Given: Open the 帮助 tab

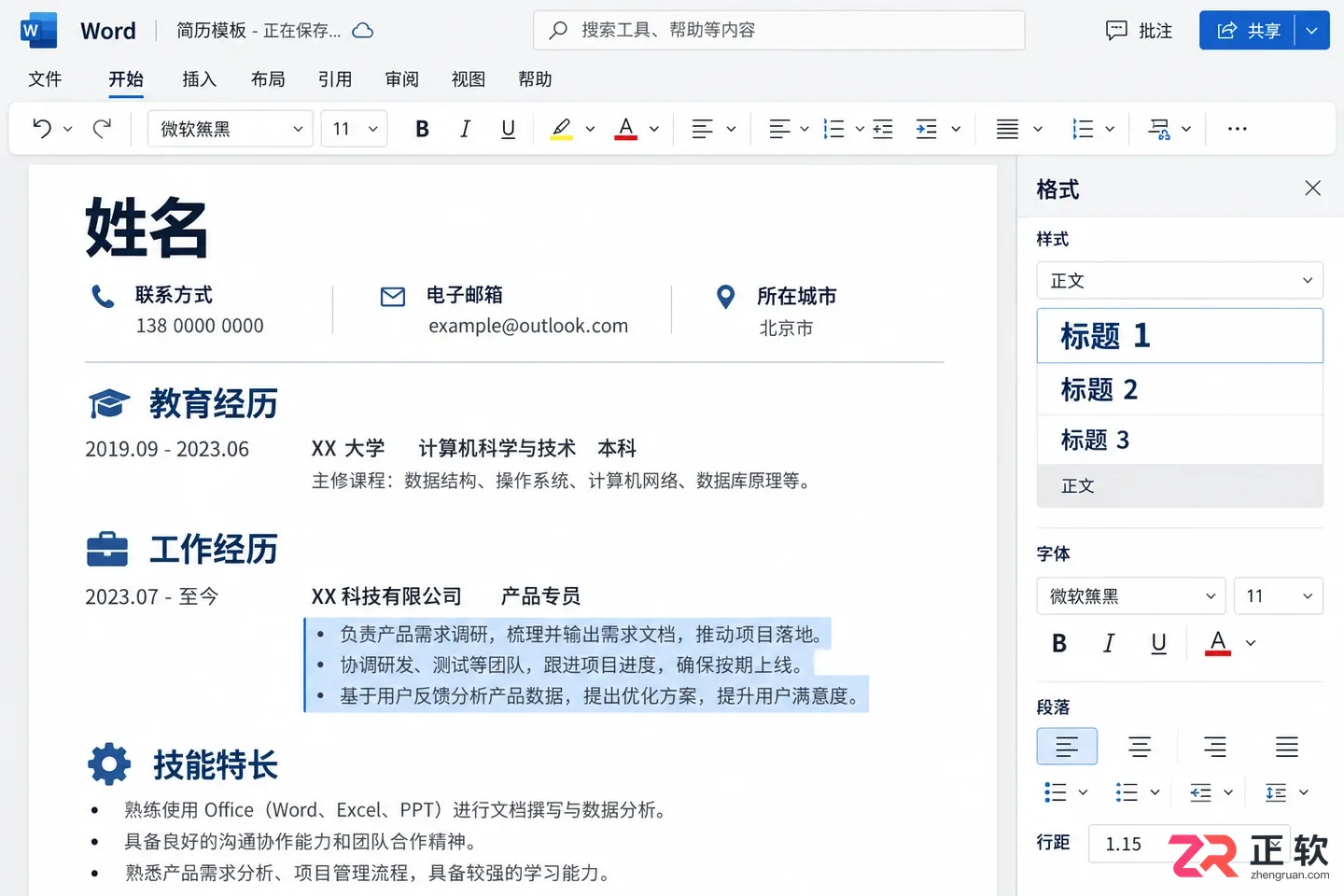Looking at the screenshot, I should pyautogui.click(x=535, y=79).
